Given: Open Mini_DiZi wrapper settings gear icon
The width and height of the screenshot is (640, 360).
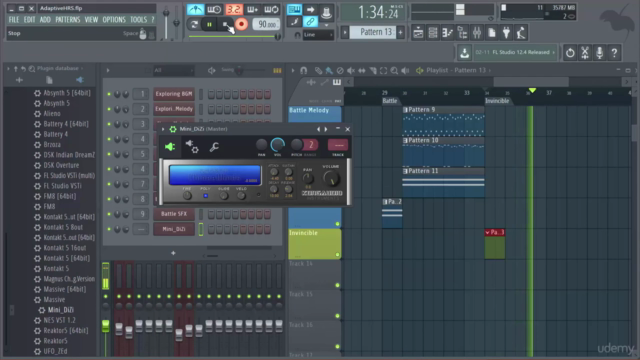Looking at the screenshot, I should pyautogui.click(x=192, y=147).
